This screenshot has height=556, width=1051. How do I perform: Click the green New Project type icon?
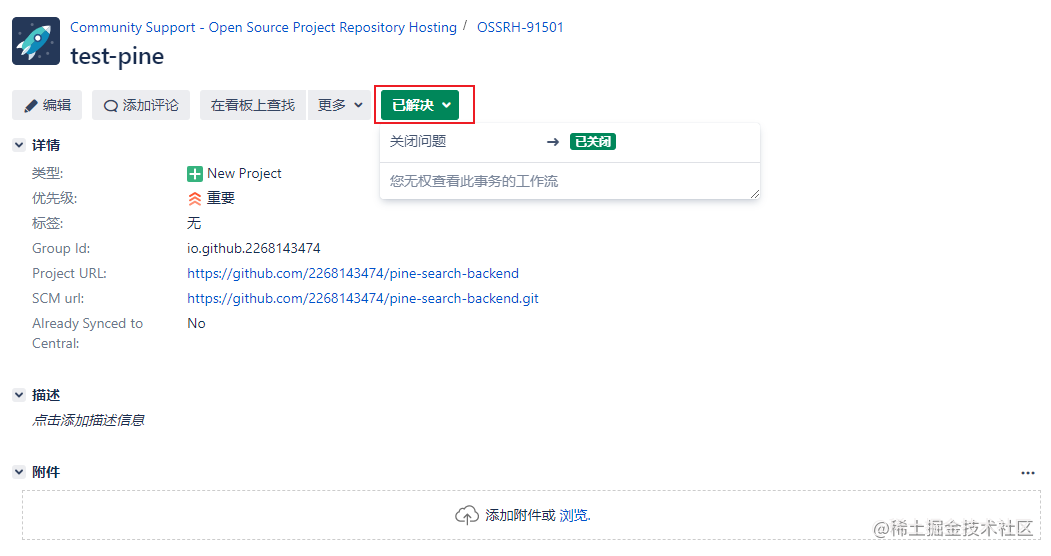194,174
